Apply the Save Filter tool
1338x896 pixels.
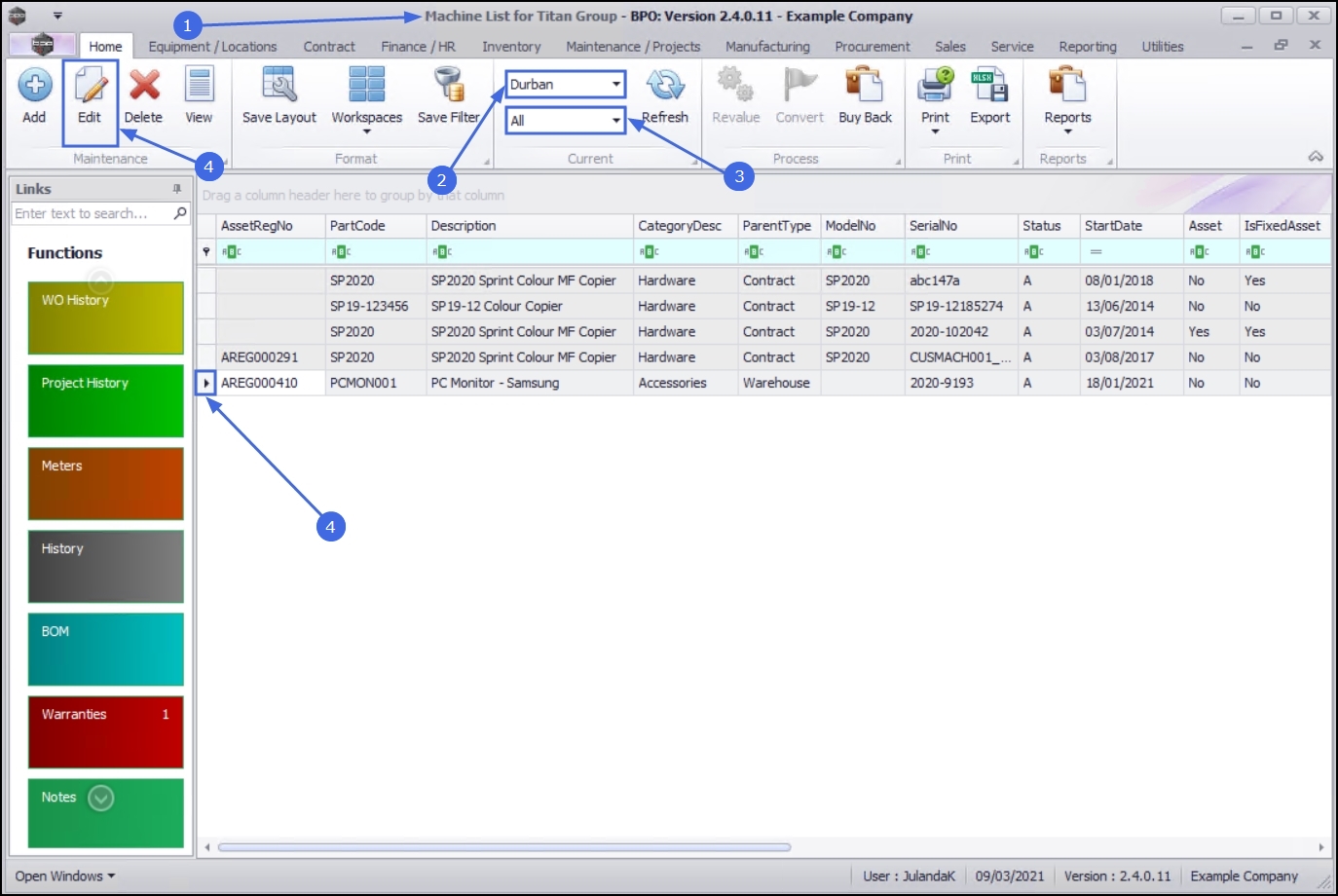[x=449, y=95]
